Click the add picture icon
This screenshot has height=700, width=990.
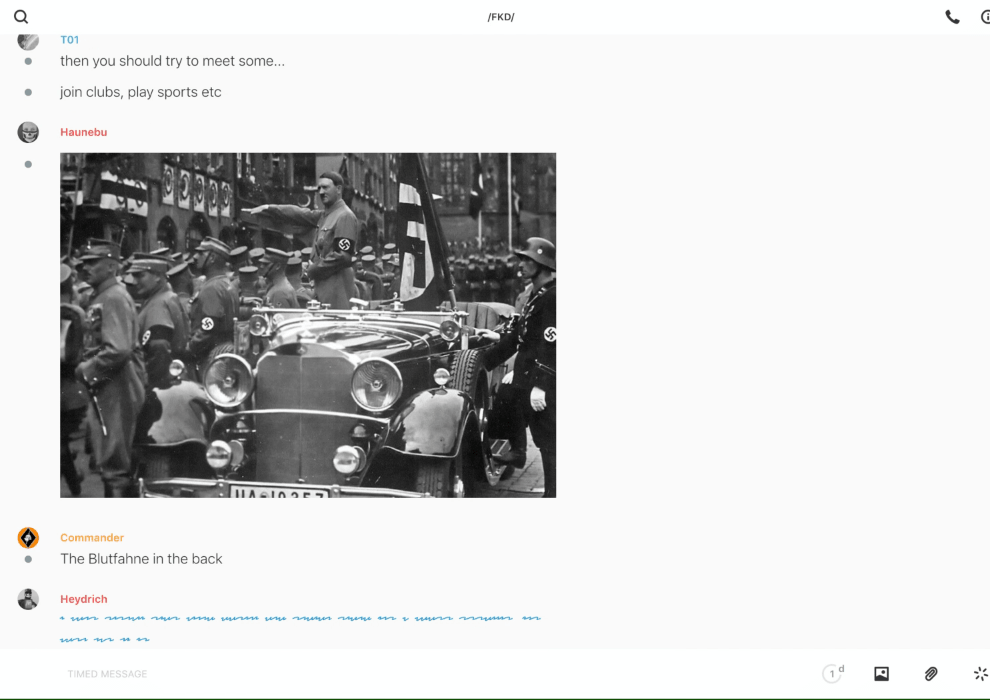pyautogui.click(x=881, y=674)
